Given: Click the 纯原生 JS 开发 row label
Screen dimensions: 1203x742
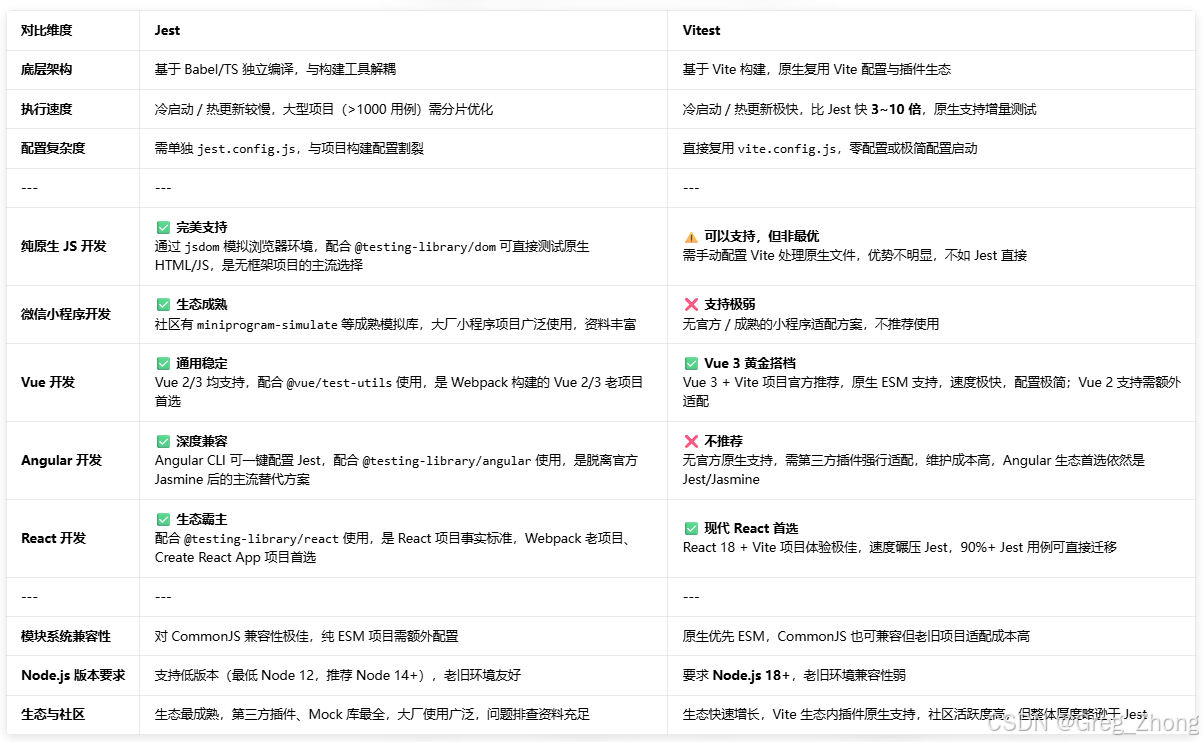Looking at the screenshot, I should coord(64,246).
